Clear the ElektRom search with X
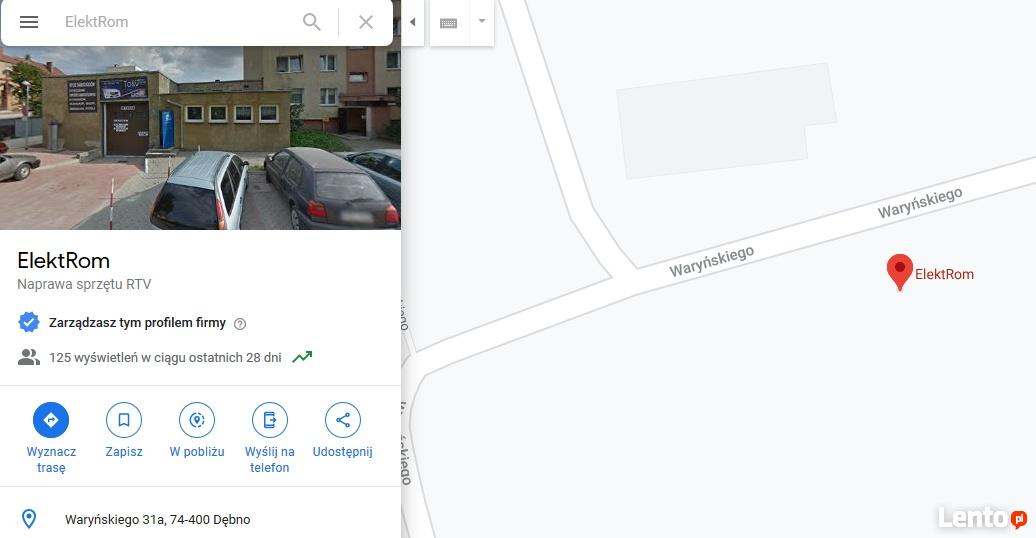 point(366,22)
